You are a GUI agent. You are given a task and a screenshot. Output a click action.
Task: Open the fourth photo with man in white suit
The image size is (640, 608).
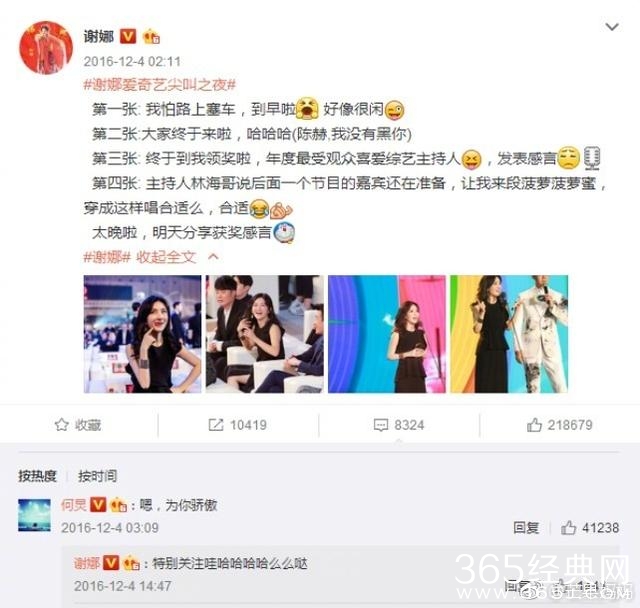pyautogui.click(x=509, y=334)
